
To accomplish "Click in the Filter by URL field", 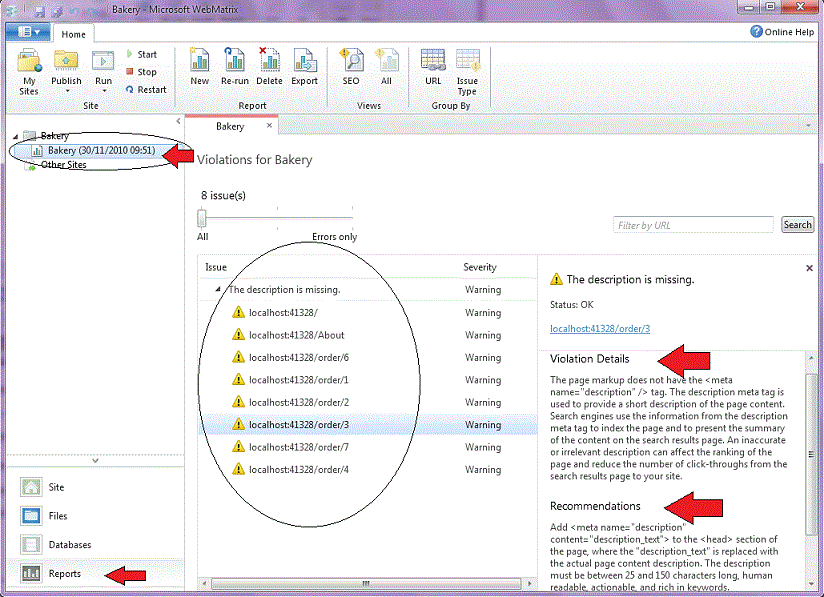I will pyautogui.click(x=693, y=225).
